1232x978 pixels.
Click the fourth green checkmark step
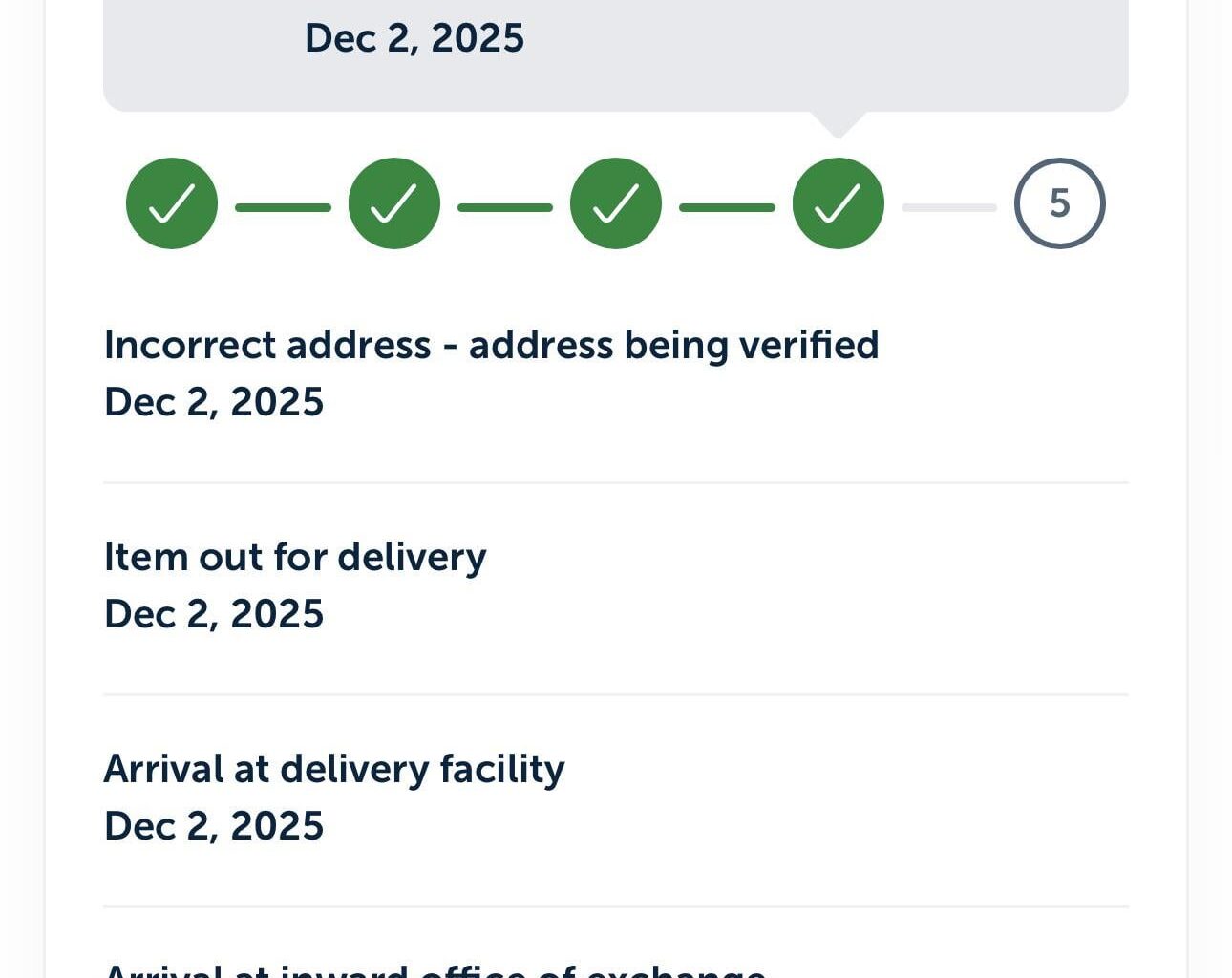838,203
